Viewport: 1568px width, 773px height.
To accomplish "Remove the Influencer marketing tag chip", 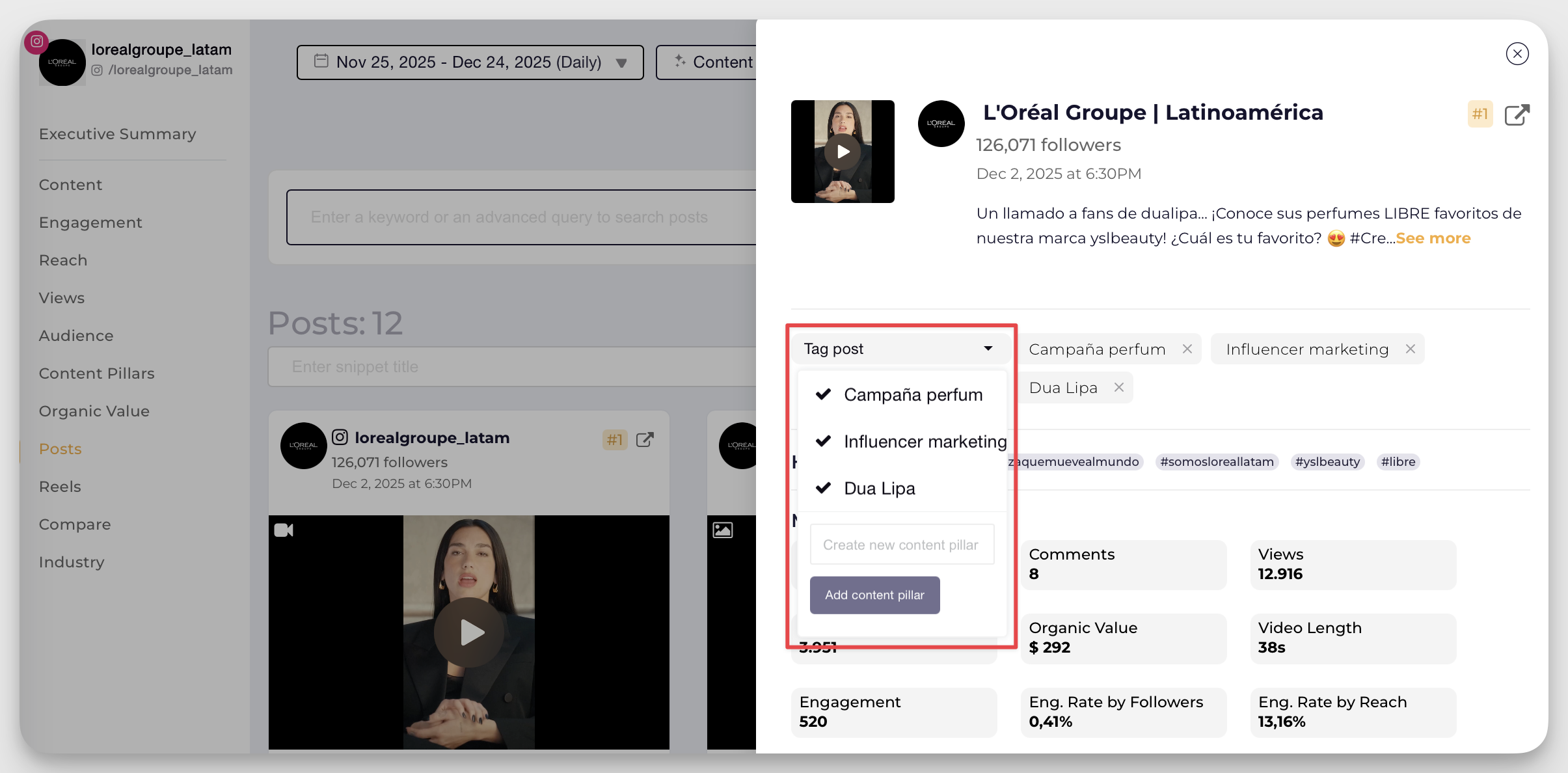I will coord(1411,349).
